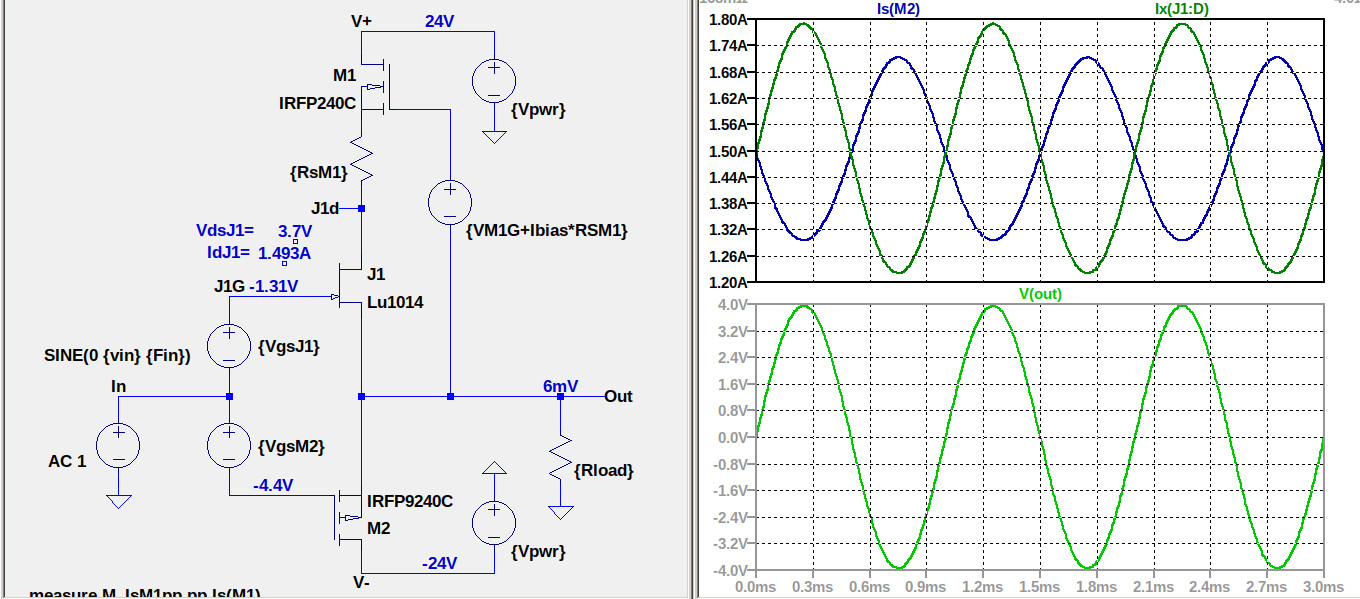Viewport: 1360px width, 599px height.
Task: Click the Out net label
Action: [x=619, y=396]
